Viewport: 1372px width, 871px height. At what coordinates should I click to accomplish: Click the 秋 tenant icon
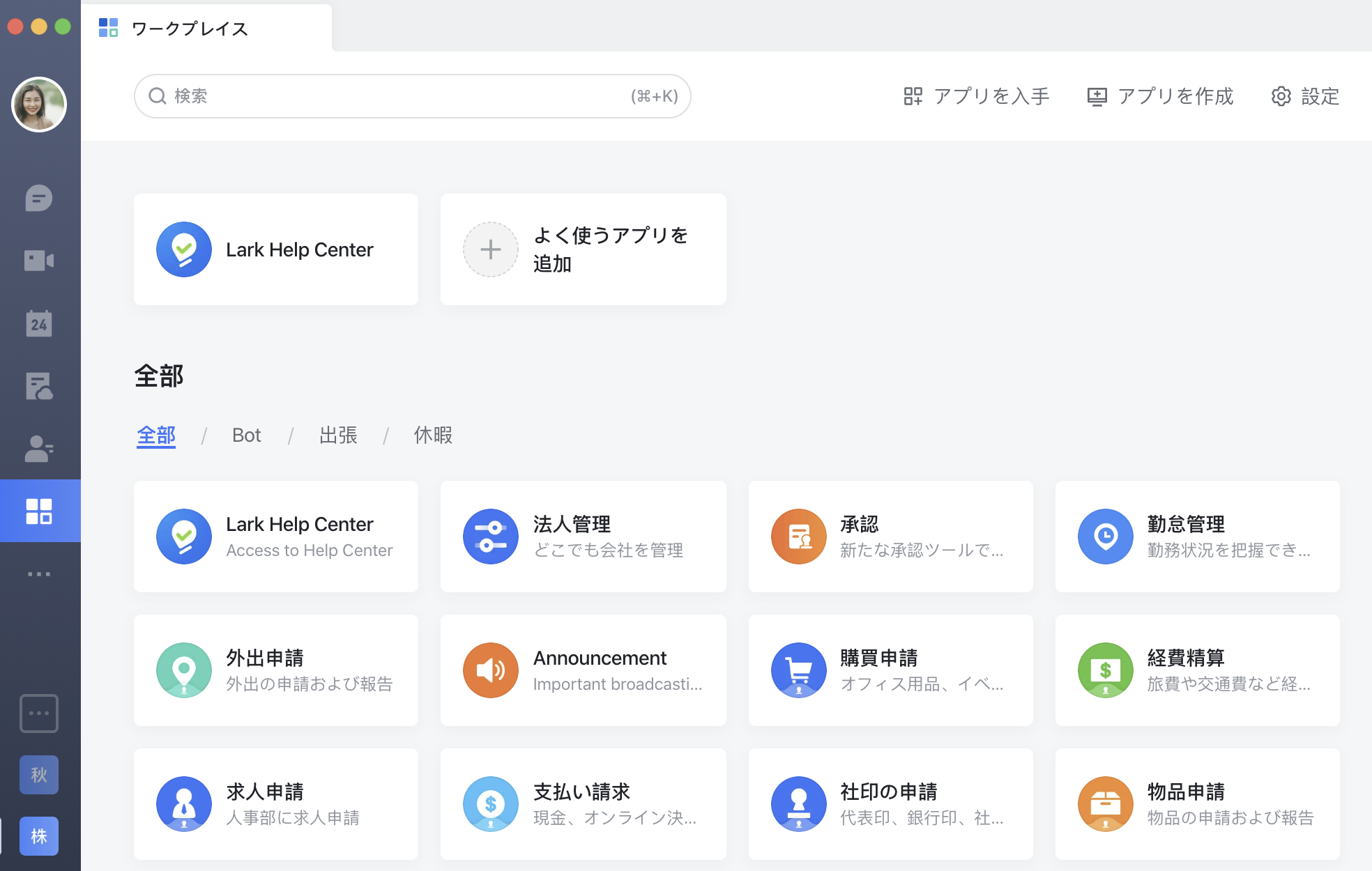pos(39,774)
